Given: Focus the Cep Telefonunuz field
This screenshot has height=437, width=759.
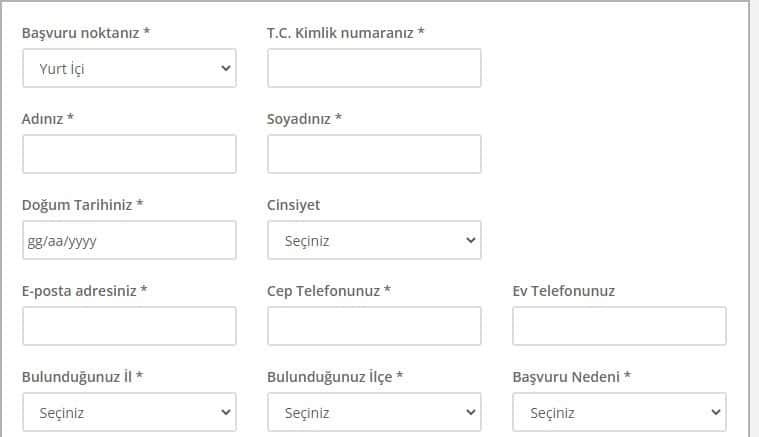Looking at the screenshot, I should 374,326.
